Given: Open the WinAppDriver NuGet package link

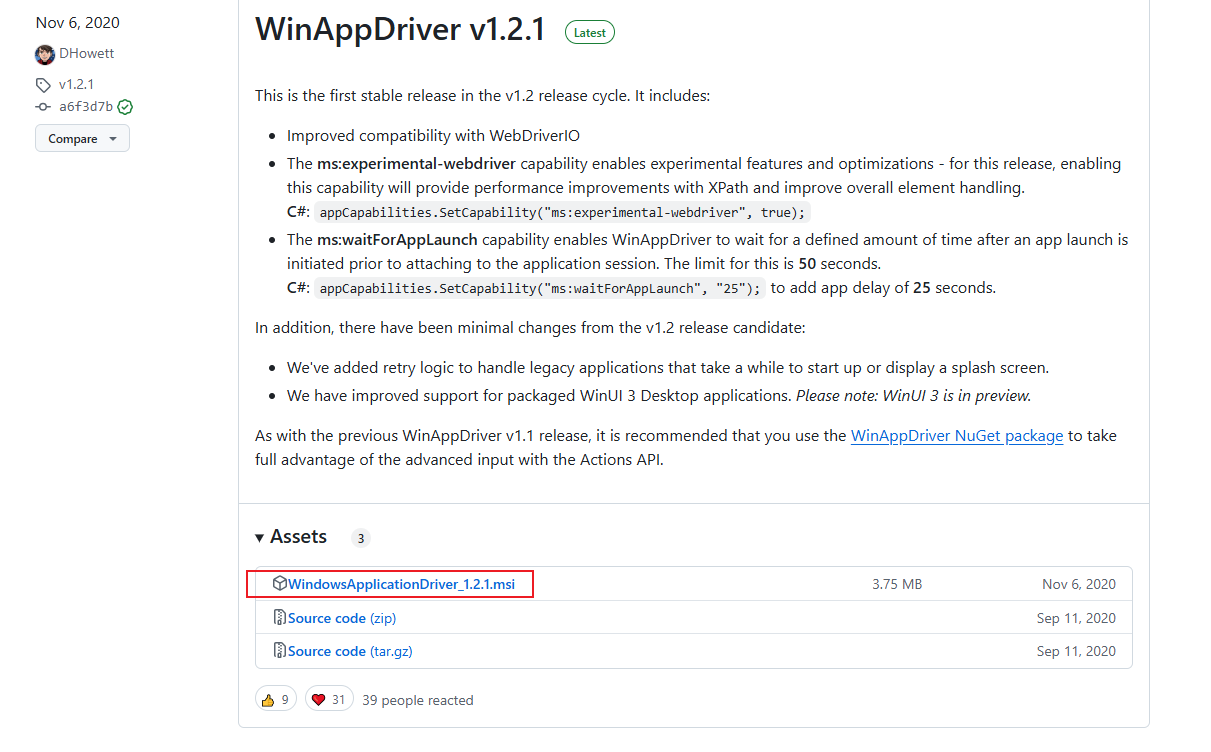Looking at the screenshot, I should click(x=956, y=436).
